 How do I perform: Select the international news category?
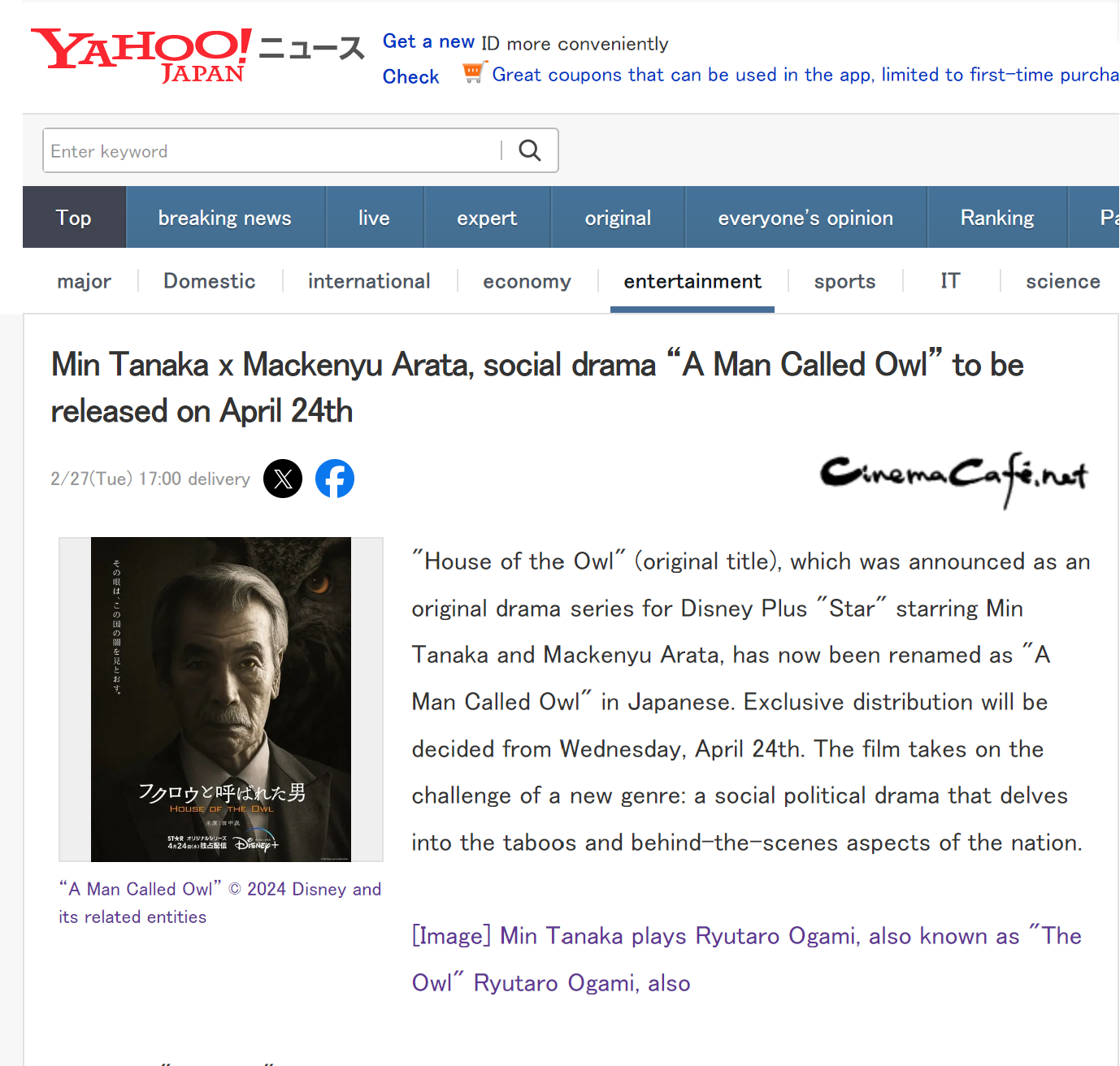pyautogui.click(x=369, y=281)
